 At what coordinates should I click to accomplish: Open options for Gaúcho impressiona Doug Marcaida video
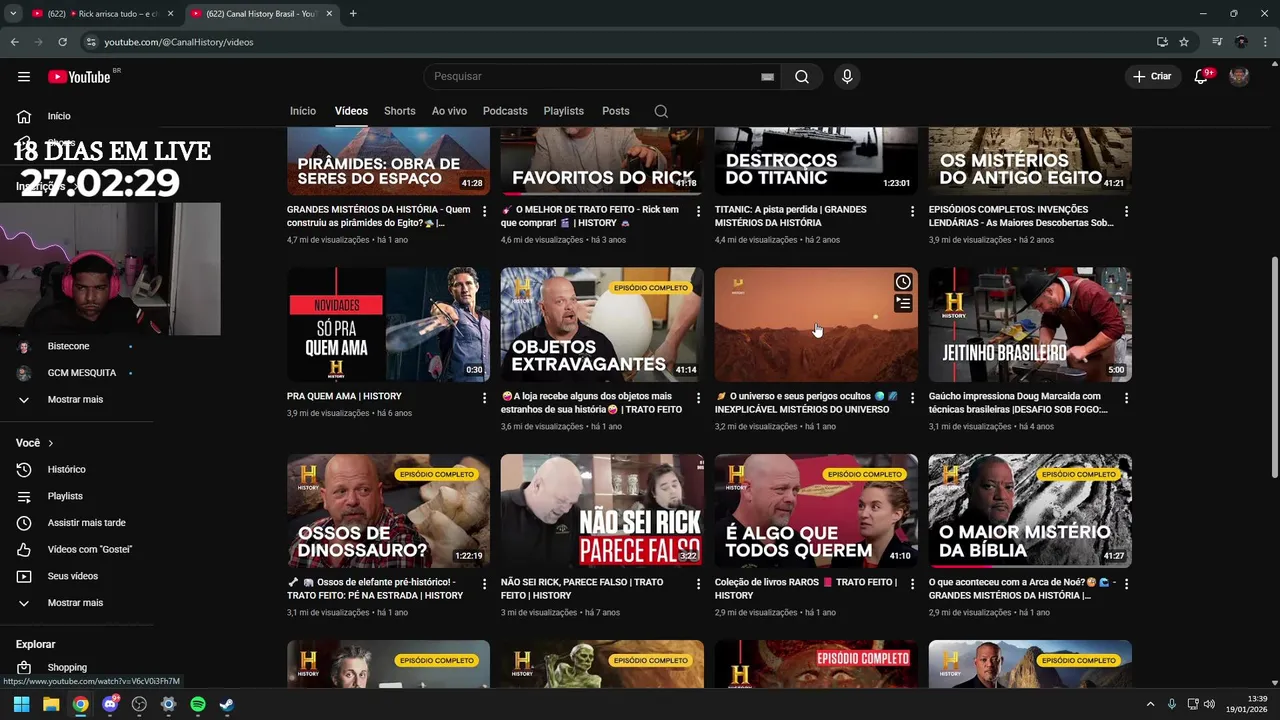point(1126,398)
